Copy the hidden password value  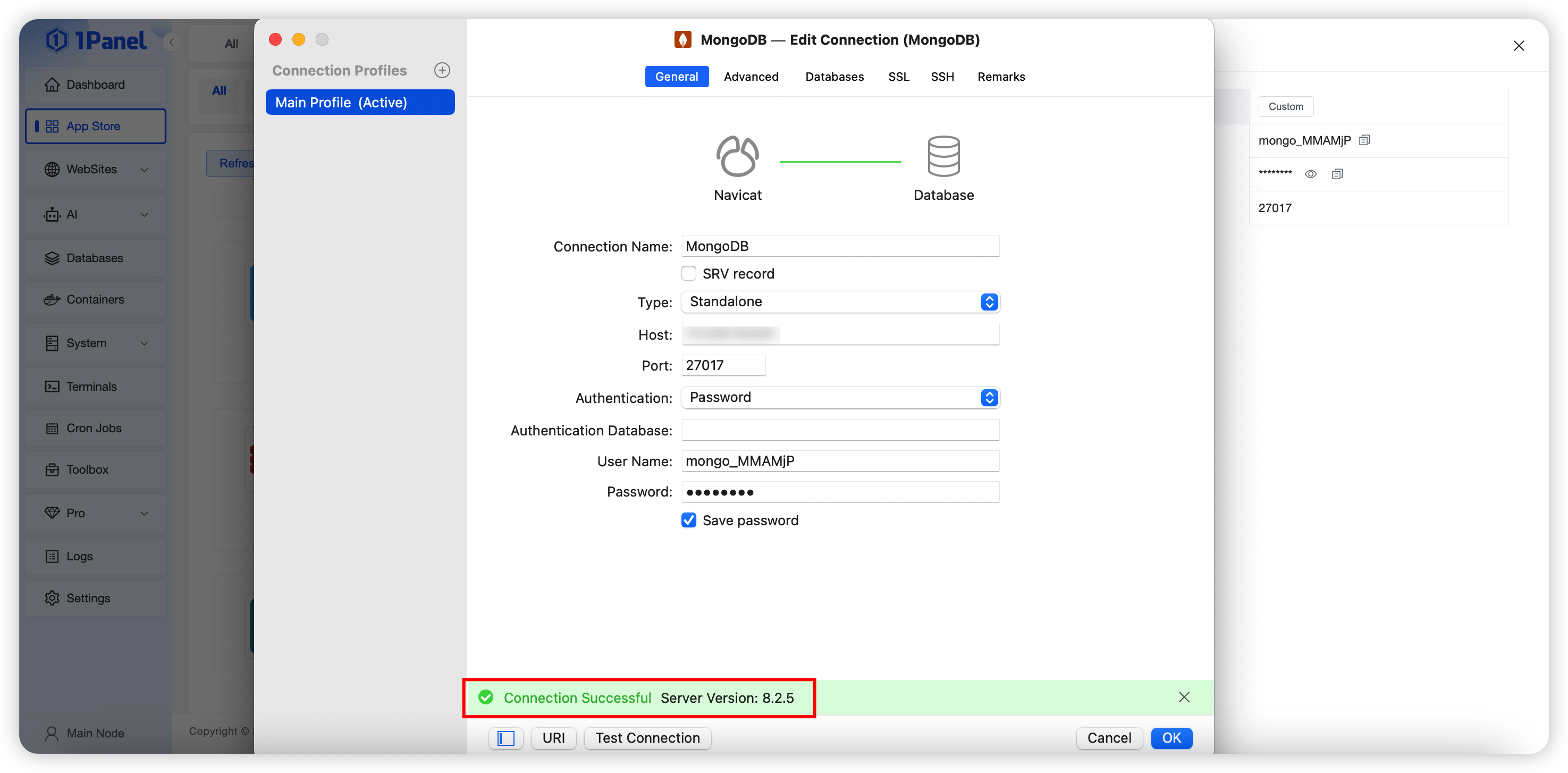click(1337, 174)
